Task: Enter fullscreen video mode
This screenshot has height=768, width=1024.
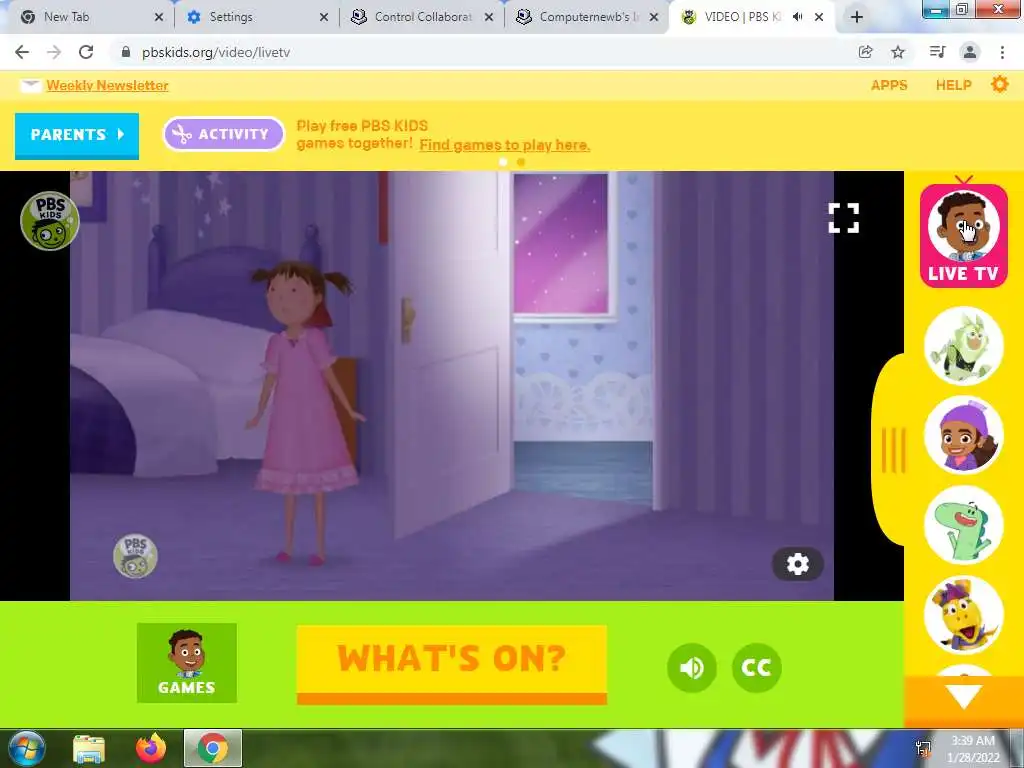Action: coord(843,217)
